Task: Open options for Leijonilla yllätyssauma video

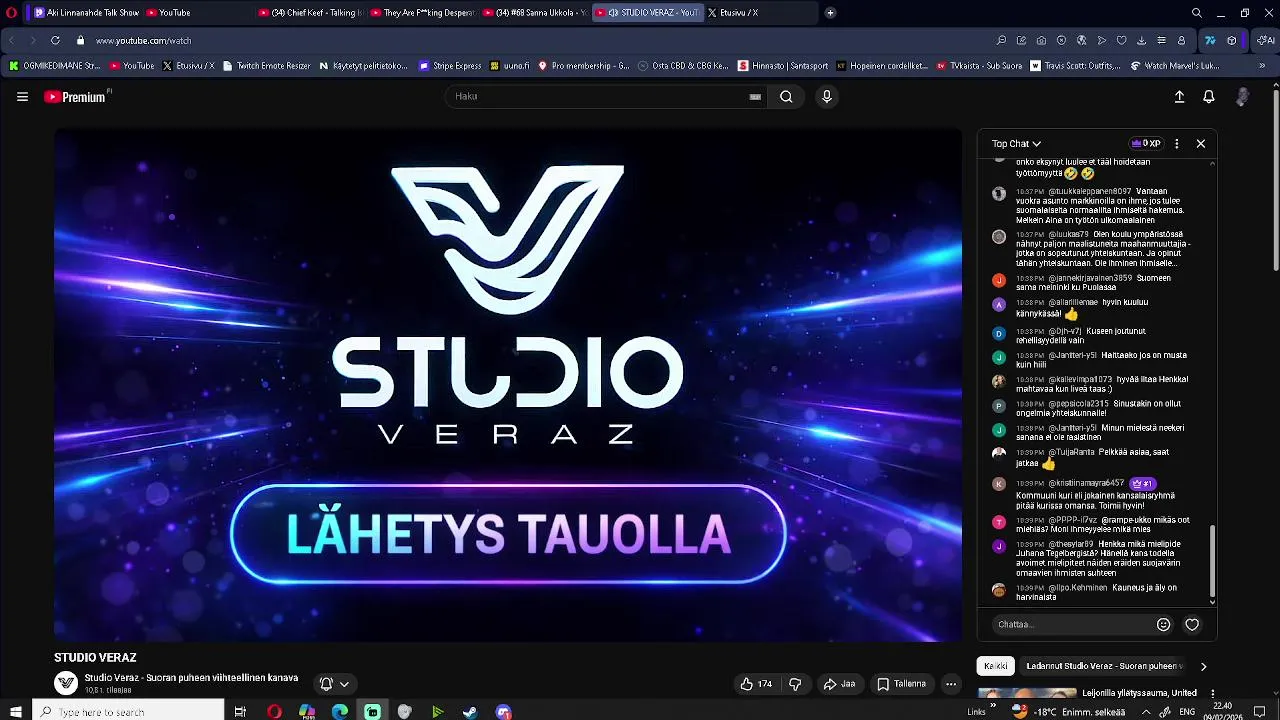Action: pos(1213,693)
